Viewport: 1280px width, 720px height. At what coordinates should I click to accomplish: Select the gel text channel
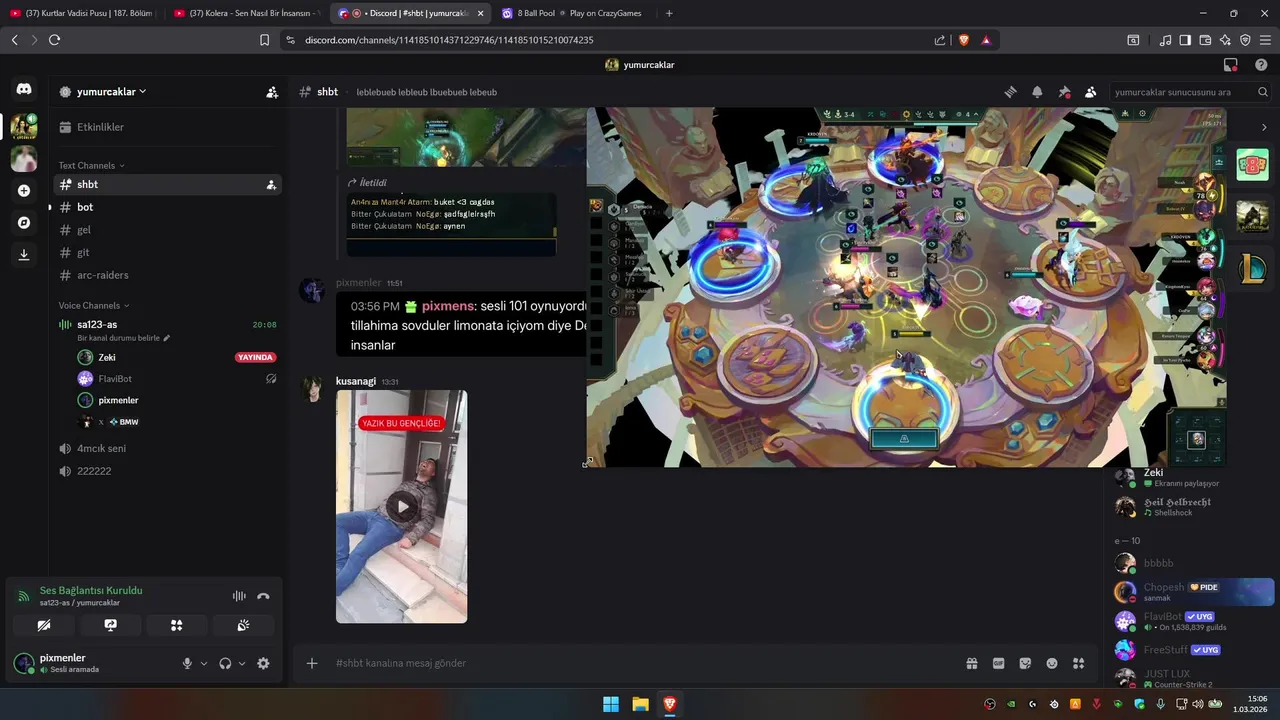coord(167,230)
